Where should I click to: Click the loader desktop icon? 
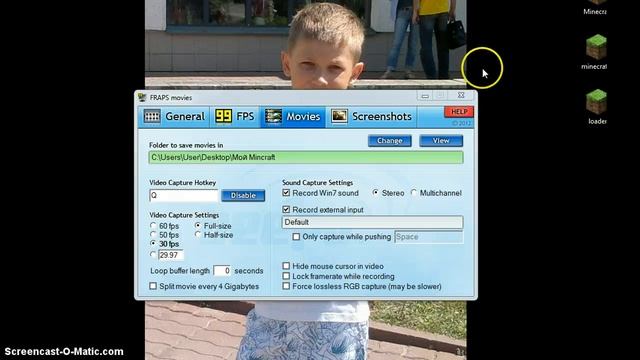click(x=597, y=107)
